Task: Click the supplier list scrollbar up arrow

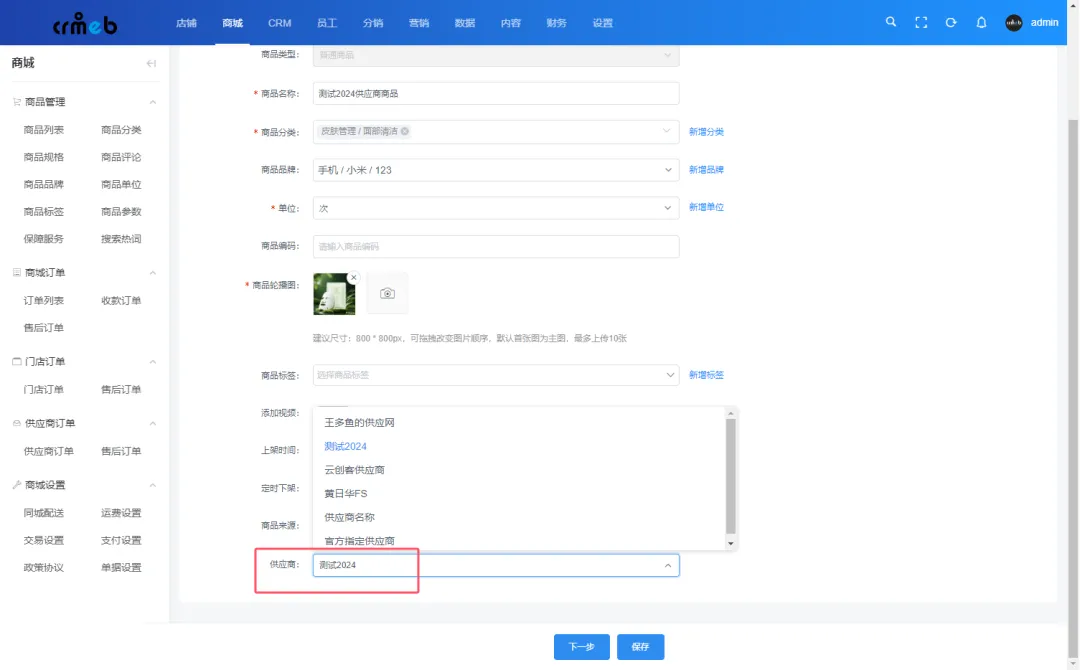Action: tap(731, 413)
